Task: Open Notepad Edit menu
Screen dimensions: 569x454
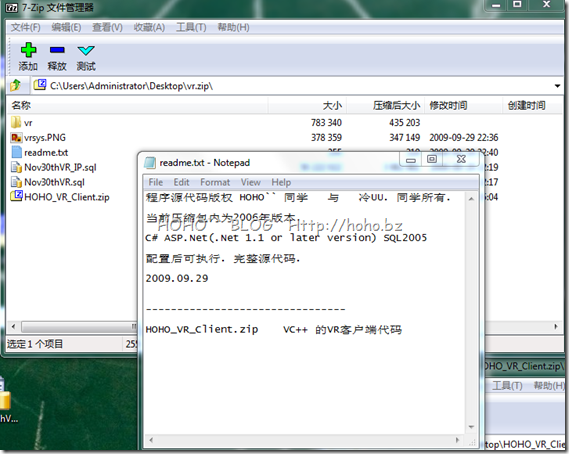Action: click(x=181, y=182)
